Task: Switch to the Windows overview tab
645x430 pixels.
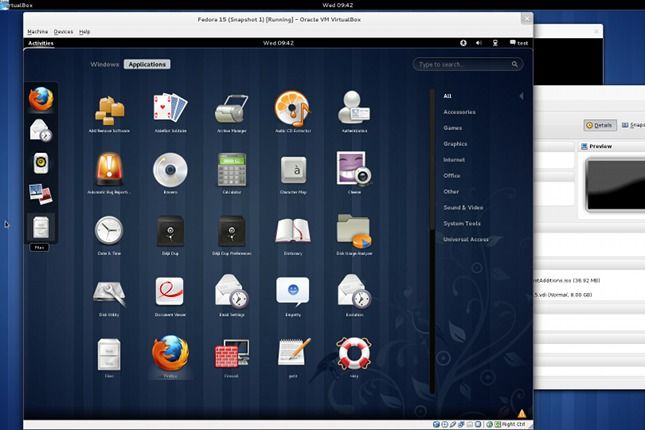Action: (104, 64)
